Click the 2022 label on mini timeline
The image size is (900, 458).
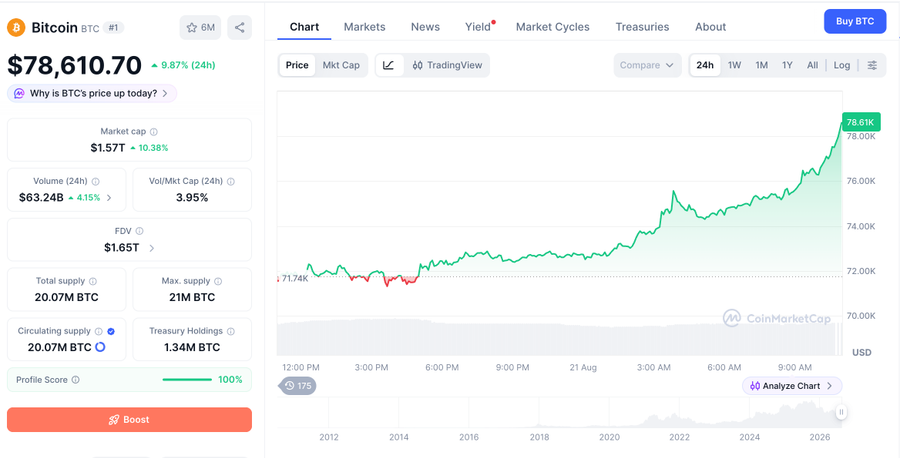(x=679, y=437)
